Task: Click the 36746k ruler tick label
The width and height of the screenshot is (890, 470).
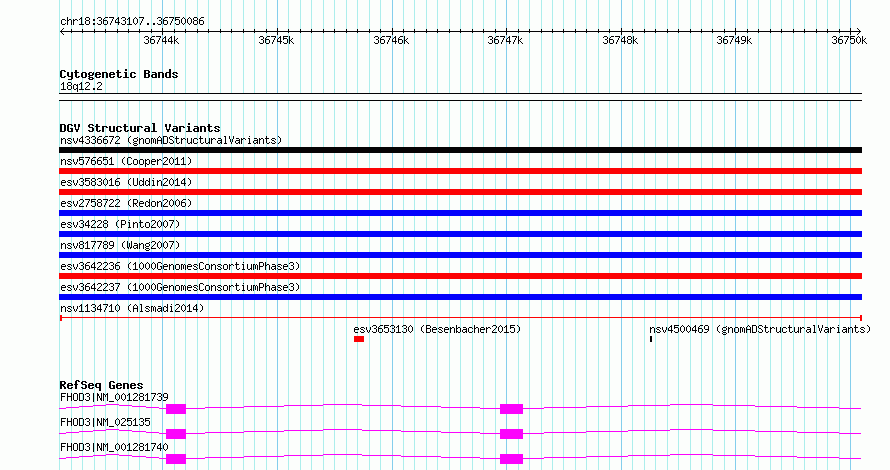Action: click(x=391, y=40)
